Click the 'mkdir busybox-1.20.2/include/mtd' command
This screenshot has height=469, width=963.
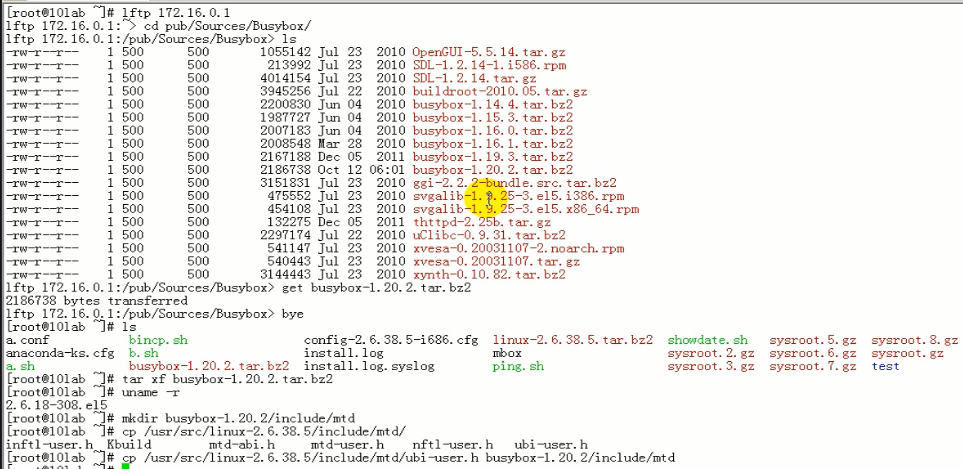click(x=238, y=419)
